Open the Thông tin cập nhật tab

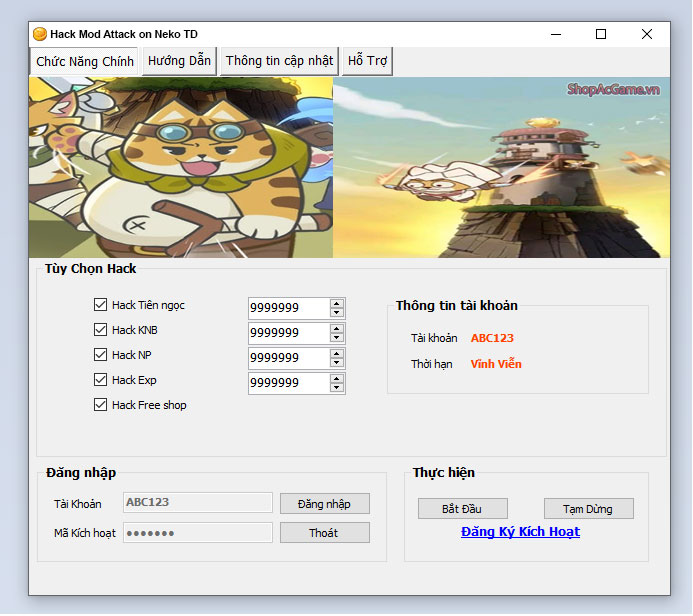pyautogui.click(x=279, y=61)
